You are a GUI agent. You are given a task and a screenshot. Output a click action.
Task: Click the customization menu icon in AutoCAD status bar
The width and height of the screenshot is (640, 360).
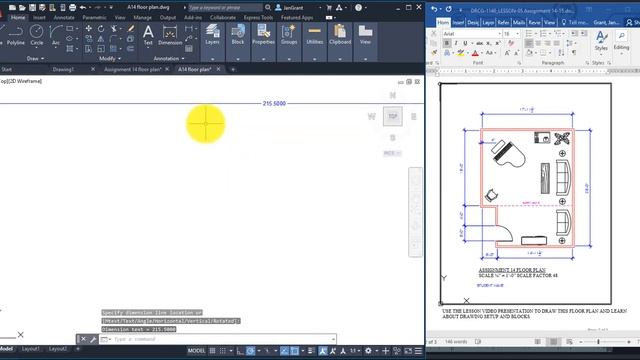(418, 351)
